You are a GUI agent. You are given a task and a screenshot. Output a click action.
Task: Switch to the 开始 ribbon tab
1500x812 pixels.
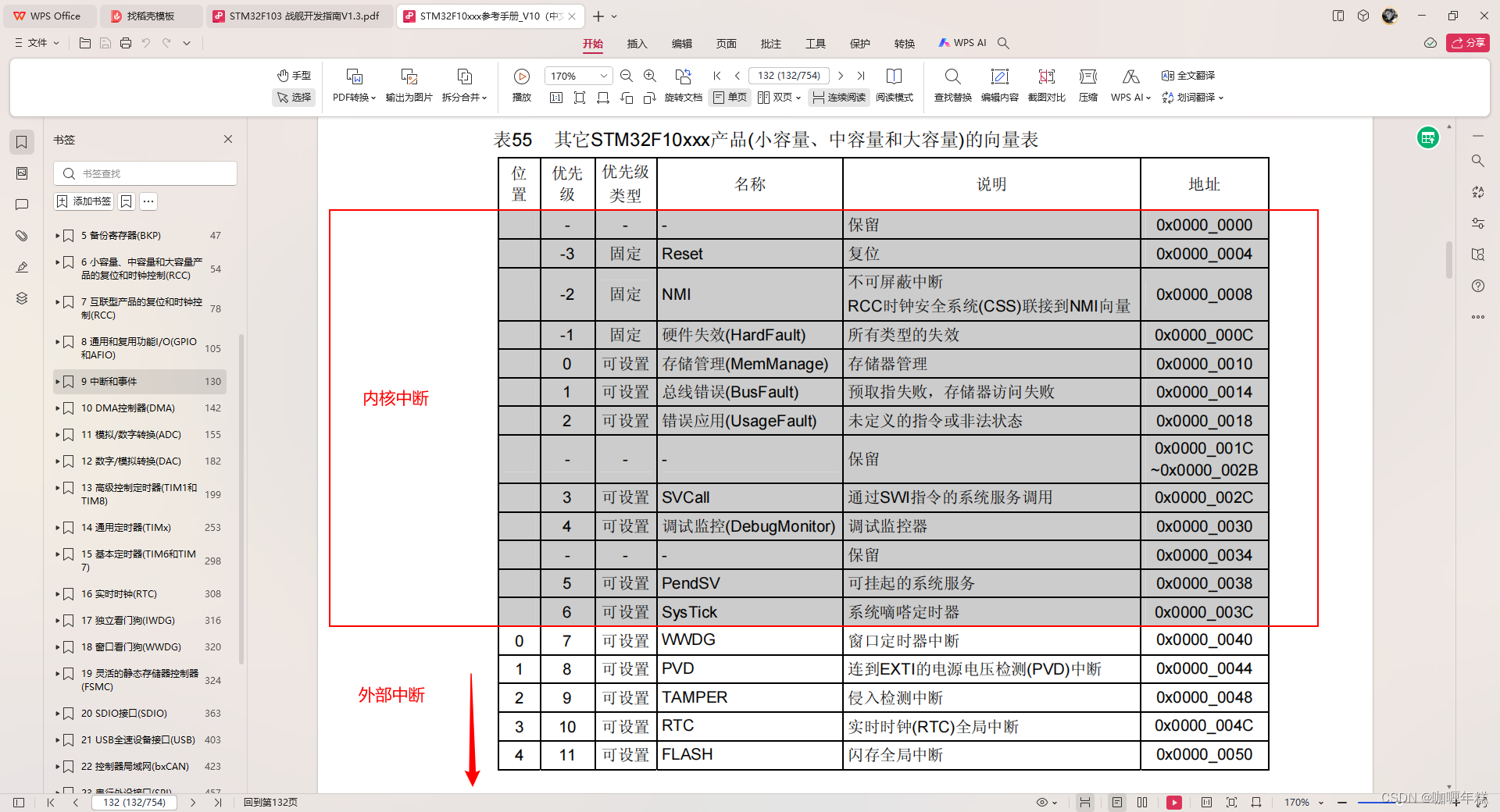[x=593, y=44]
